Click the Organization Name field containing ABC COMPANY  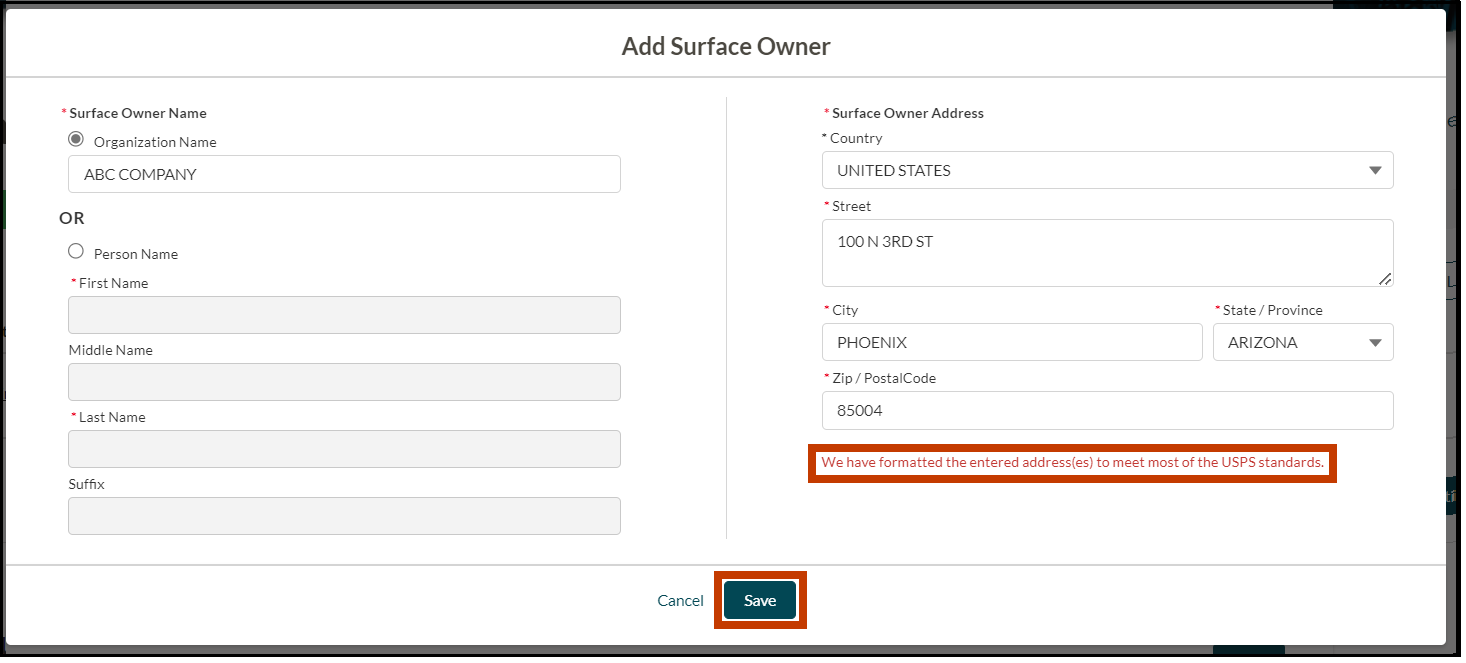pos(344,174)
